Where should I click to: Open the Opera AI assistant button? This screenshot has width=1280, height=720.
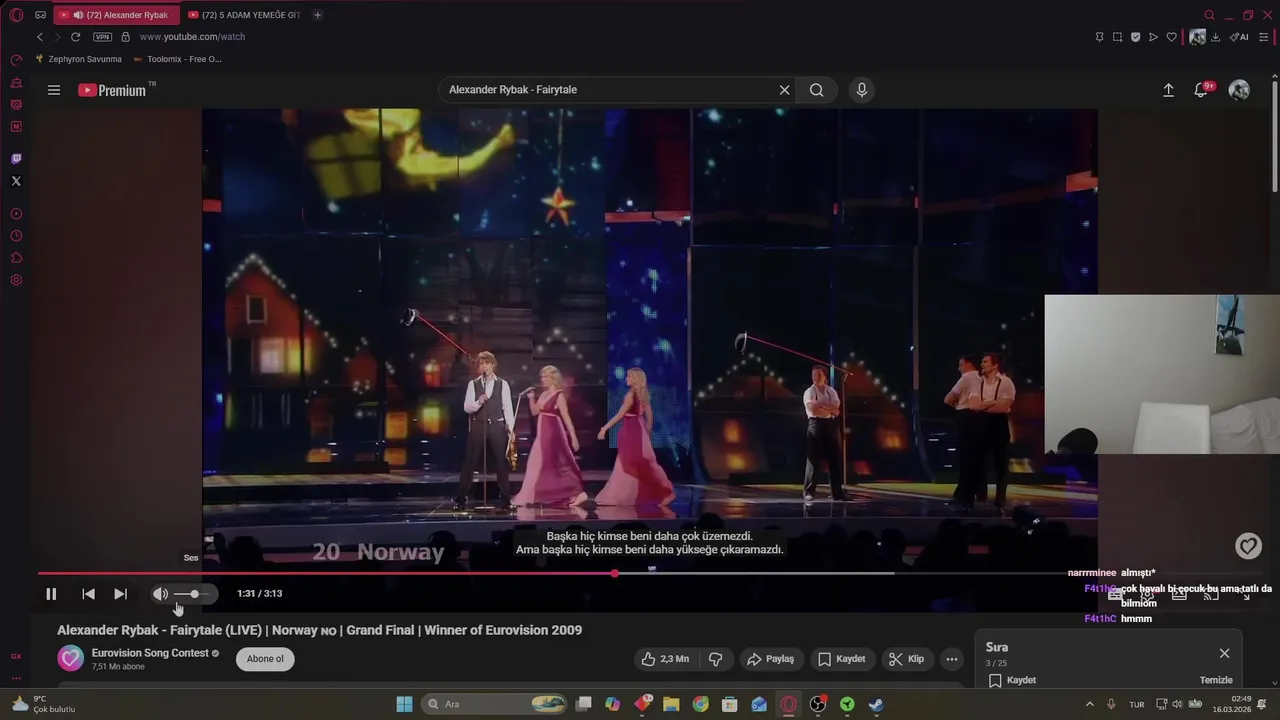[1239, 37]
